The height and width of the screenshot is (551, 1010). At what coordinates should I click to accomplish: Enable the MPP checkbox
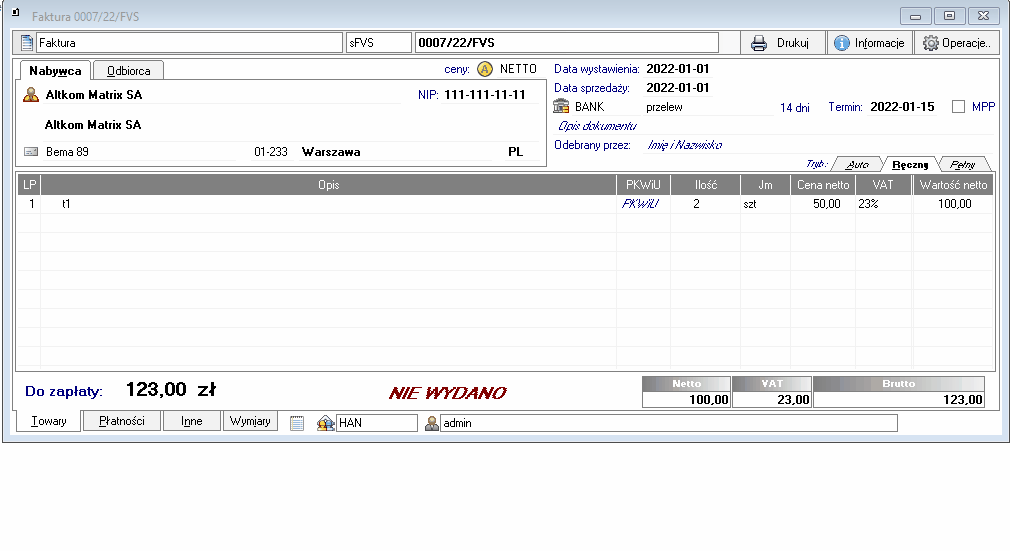(x=959, y=107)
